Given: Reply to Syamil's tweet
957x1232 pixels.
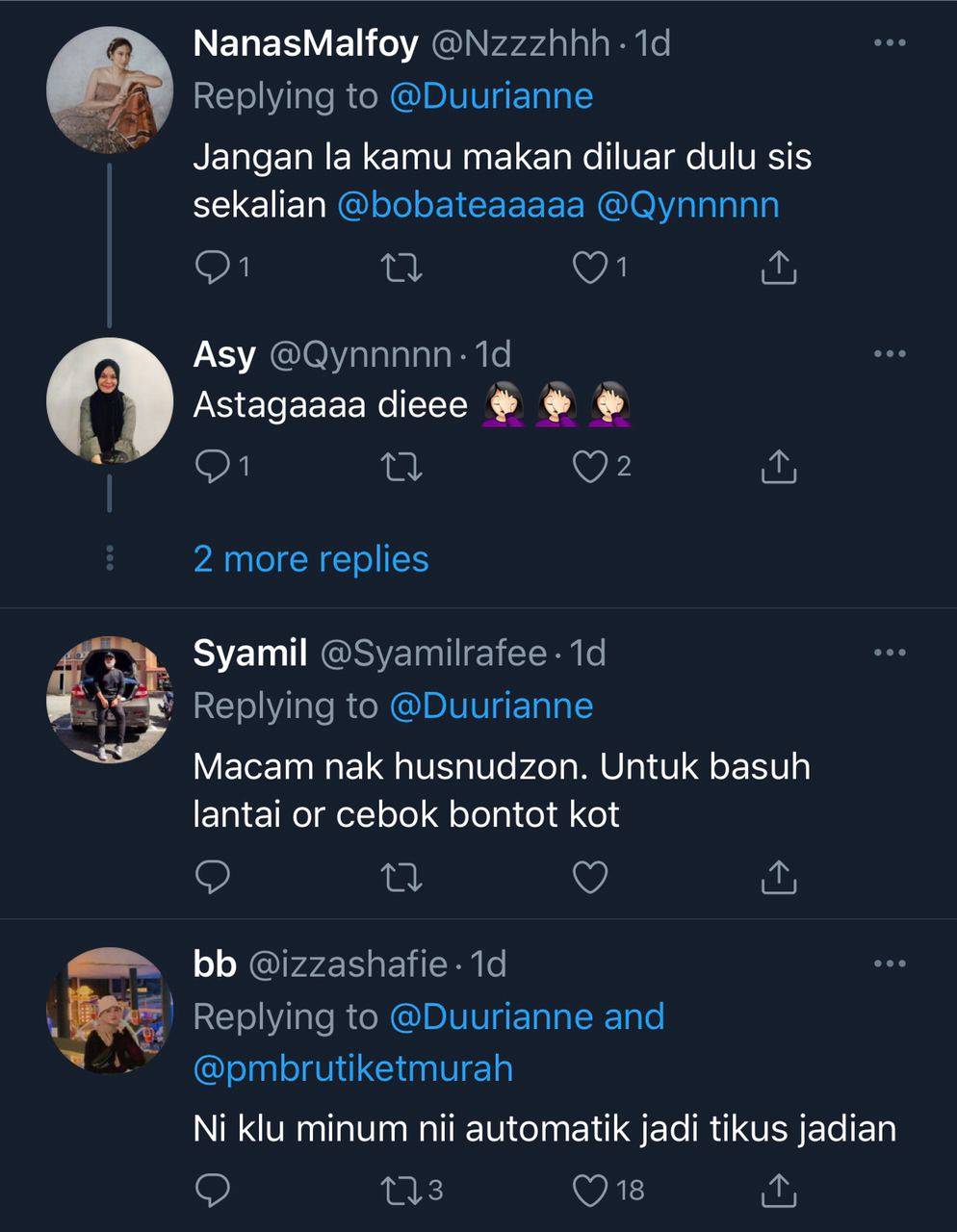Looking at the screenshot, I should 212,877.
